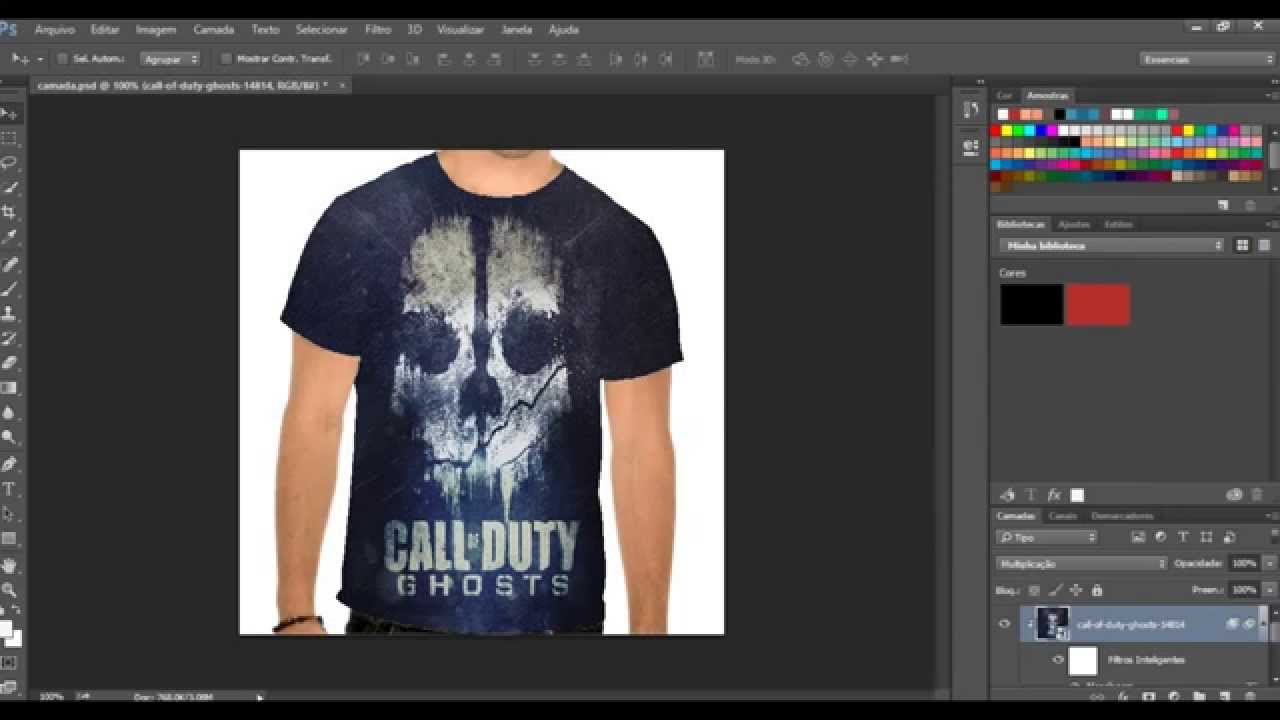The image size is (1280, 720).
Task: Select the Hand tool
Action: pyautogui.click(x=9, y=565)
